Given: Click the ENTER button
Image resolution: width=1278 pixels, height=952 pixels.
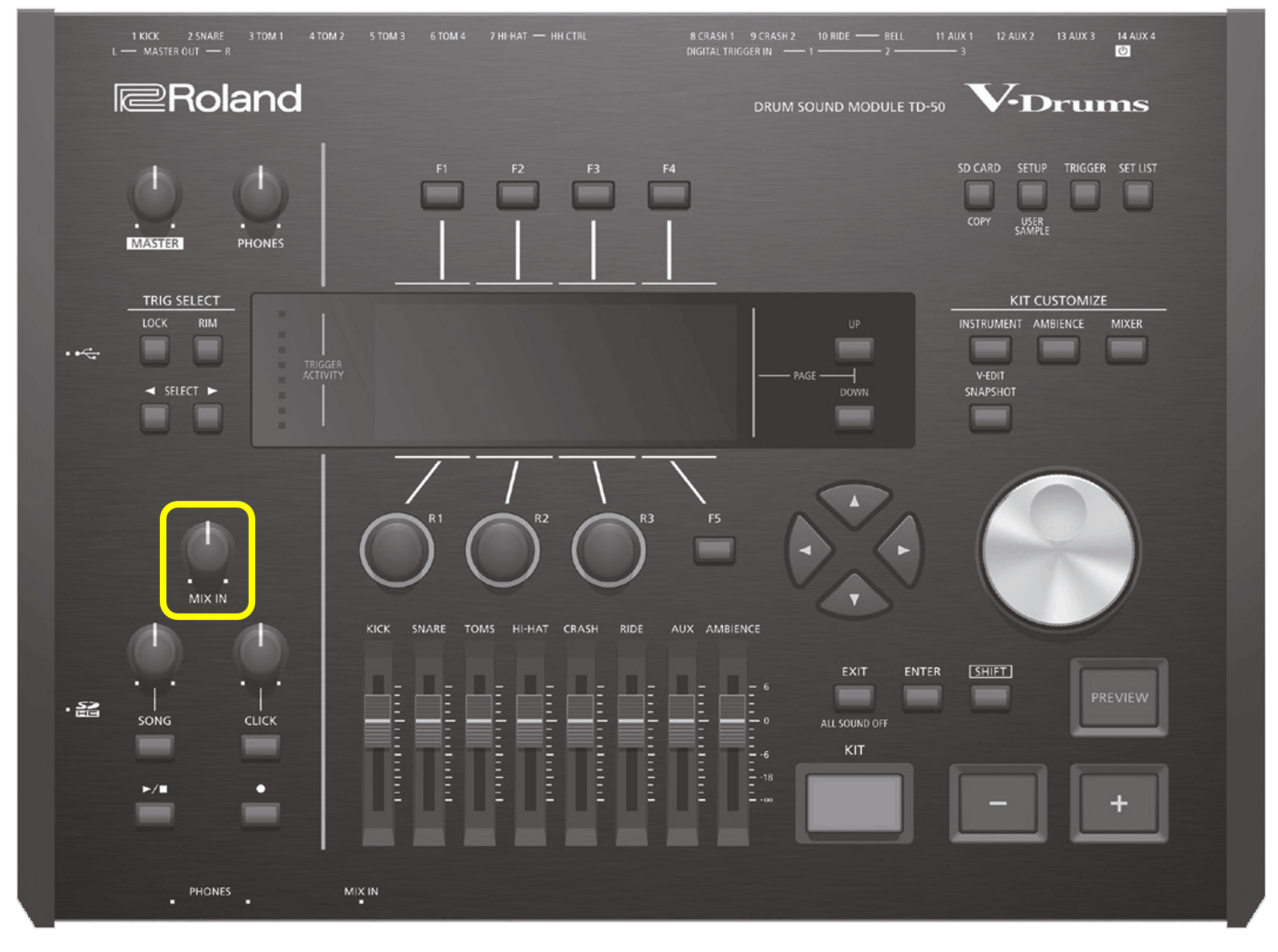Looking at the screenshot, I should point(922,698).
